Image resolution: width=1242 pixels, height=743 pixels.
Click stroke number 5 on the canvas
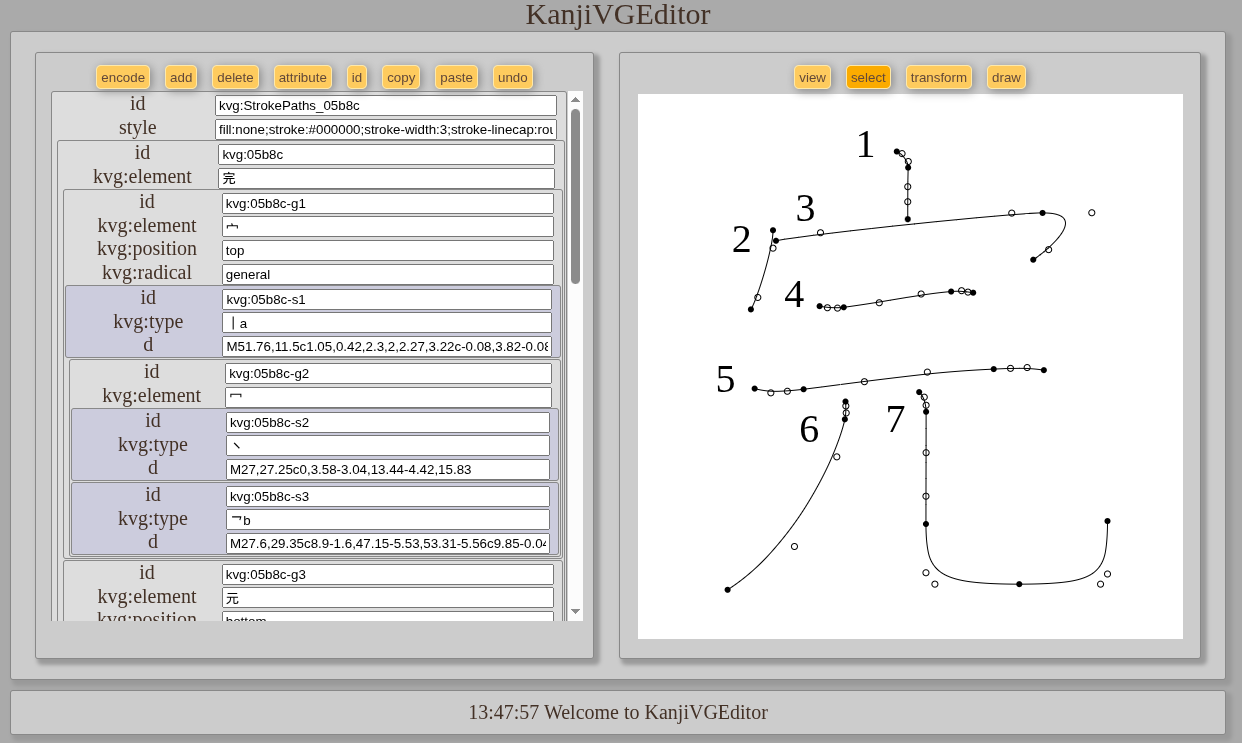coord(725,379)
